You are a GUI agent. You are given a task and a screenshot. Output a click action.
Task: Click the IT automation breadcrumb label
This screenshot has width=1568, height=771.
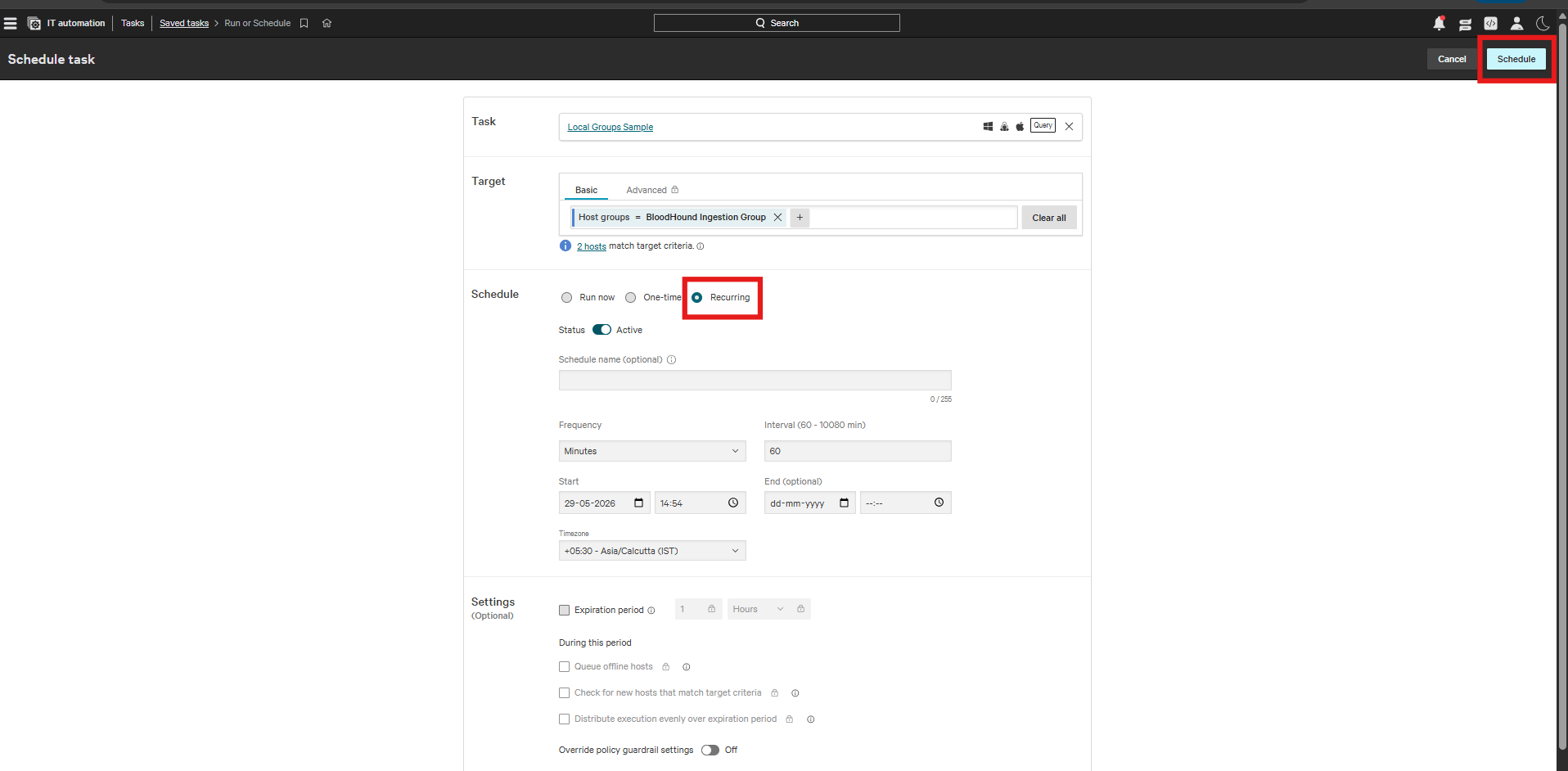point(76,23)
